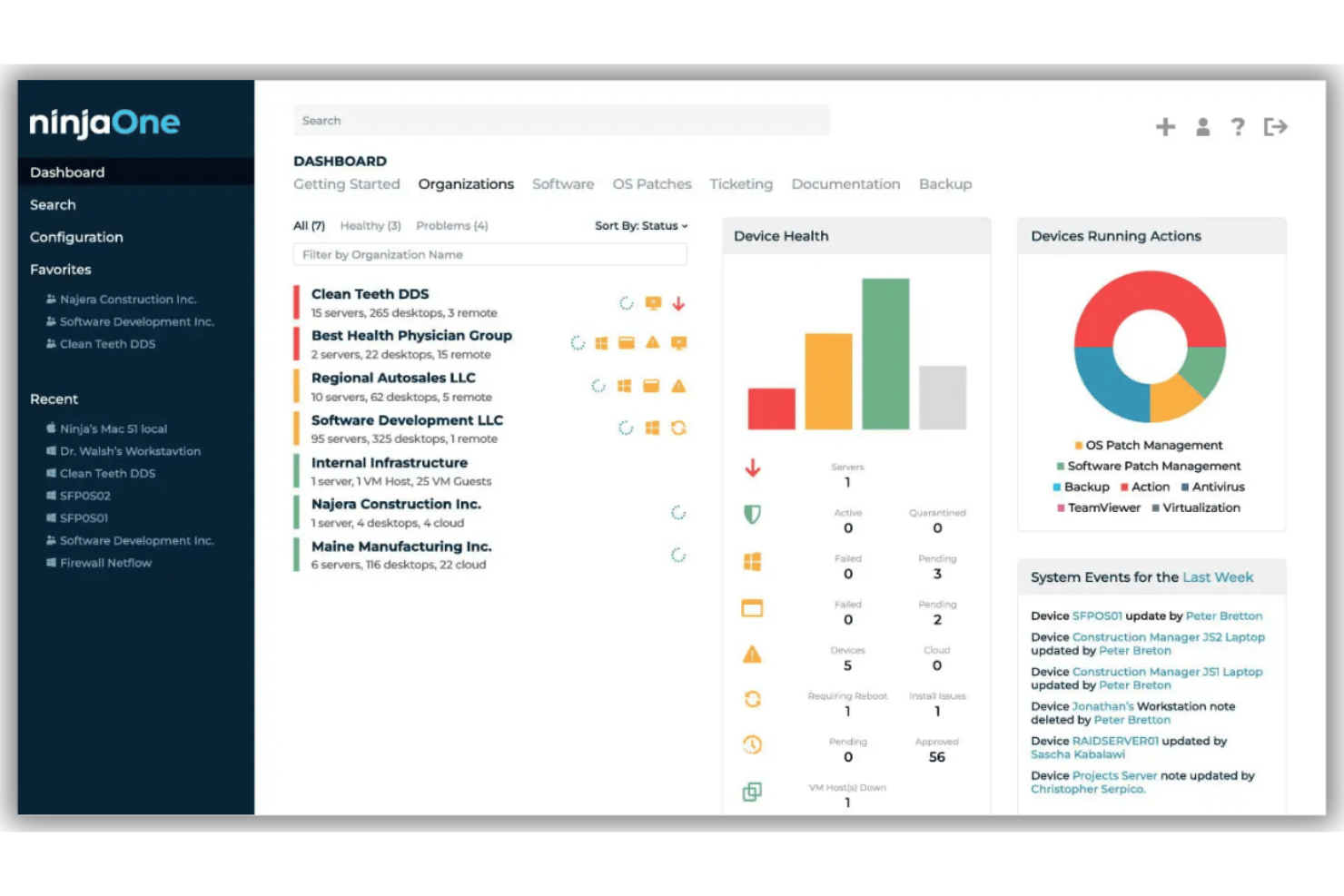Click spinner icon on Maine Manufacturing Inc. row

tap(678, 555)
